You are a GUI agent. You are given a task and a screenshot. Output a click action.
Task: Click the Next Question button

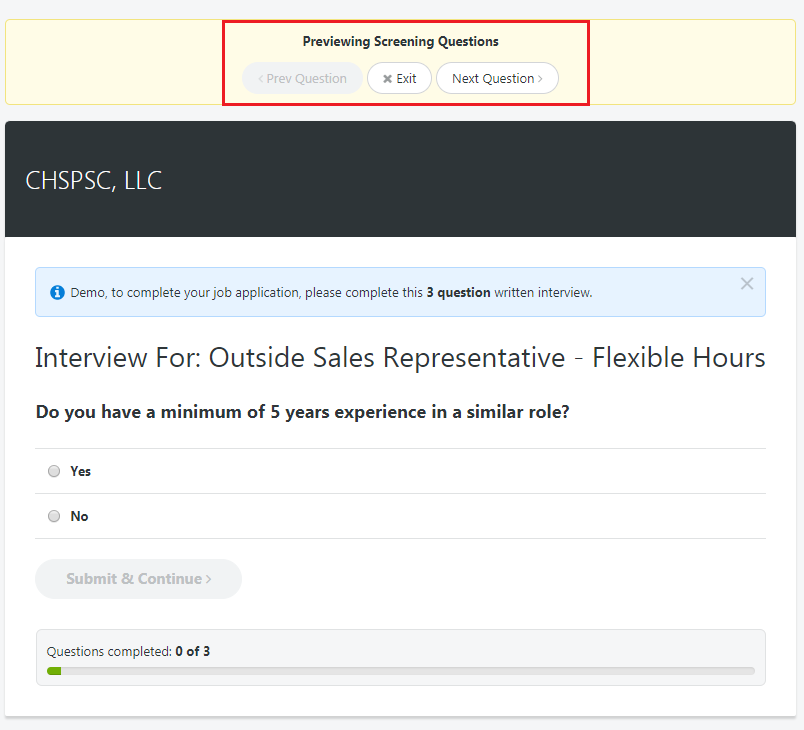tap(497, 78)
